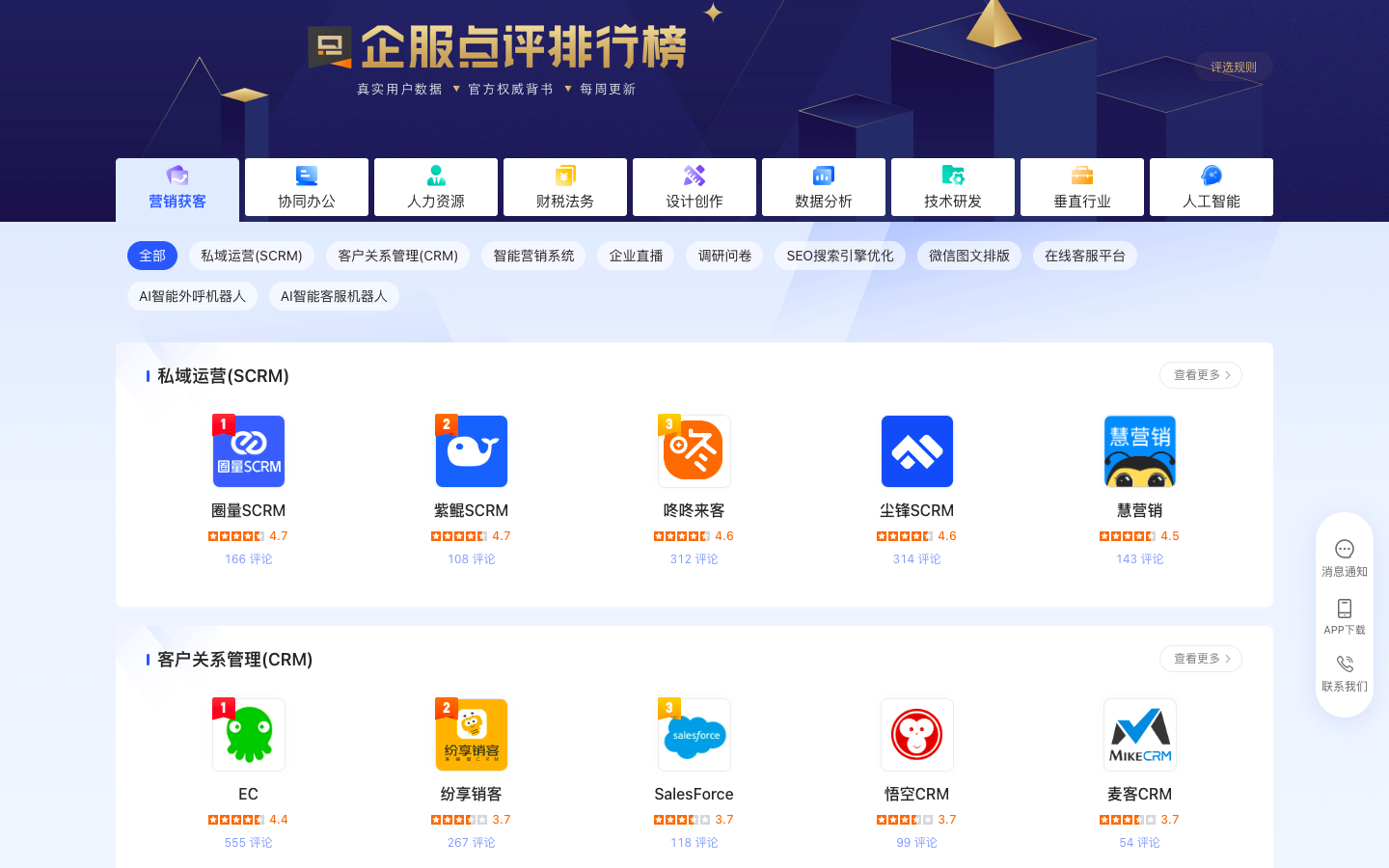The image size is (1389, 868).
Task: View the 314 评论 reviews
Action: click(x=917, y=559)
